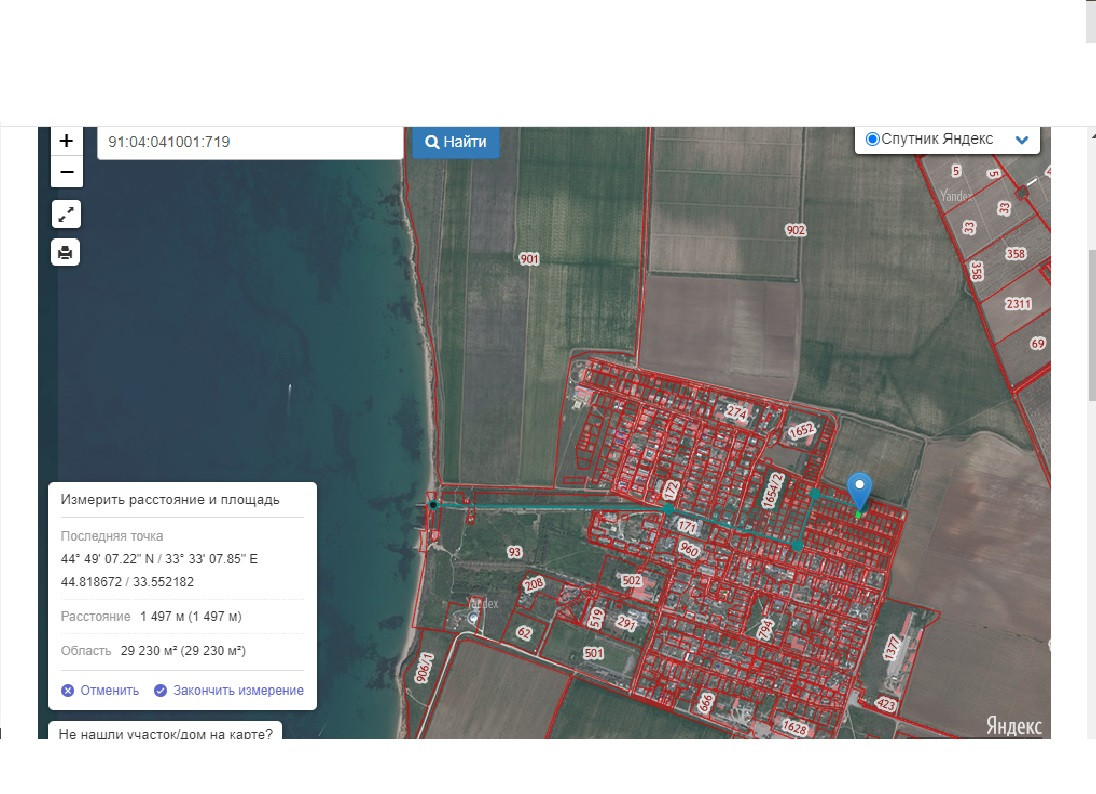The image size is (1096, 794).
Task: Select parcel labeled 902 on map
Action: click(x=795, y=230)
